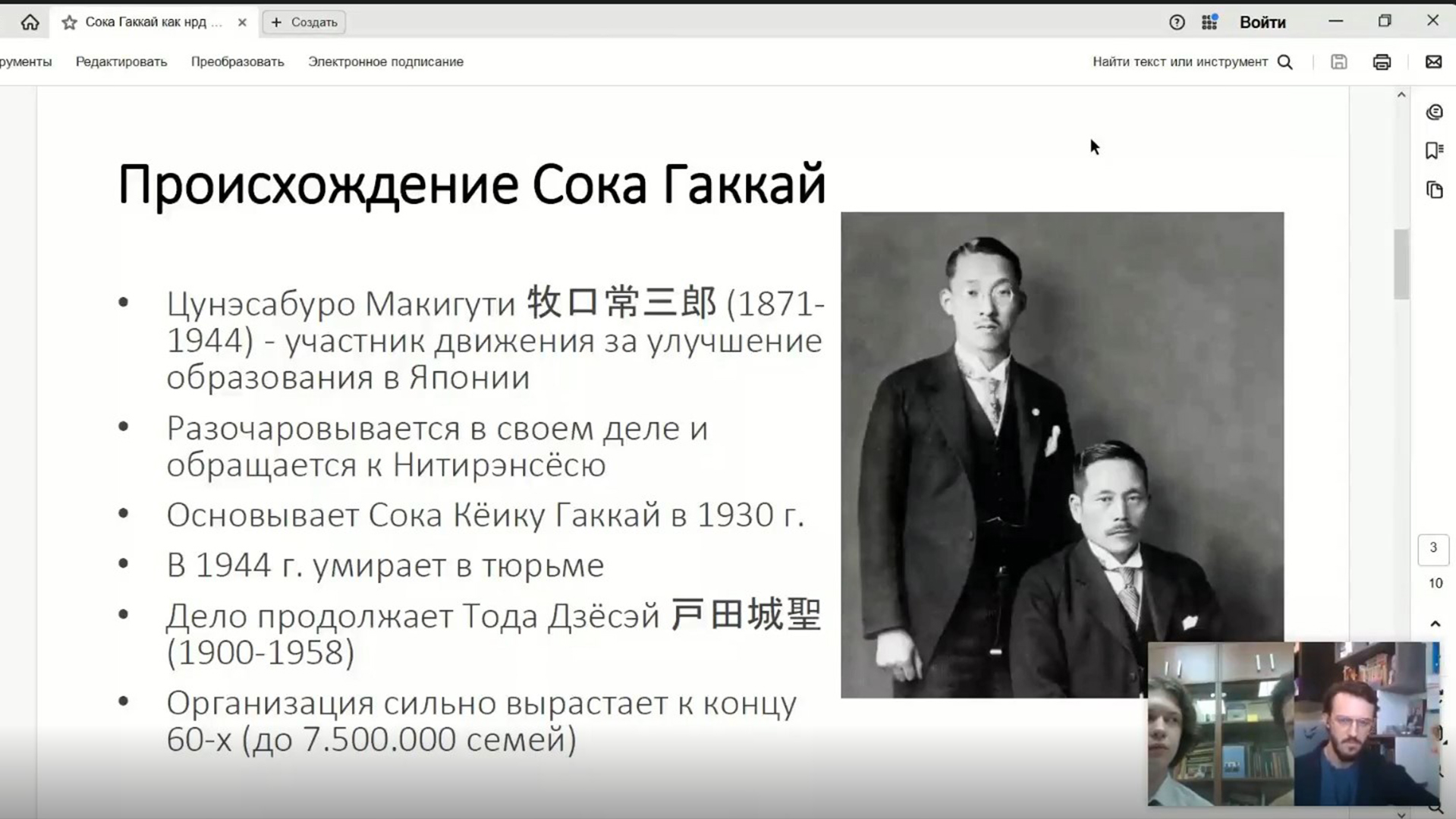Print the document with the printer icon

[1382, 61]
